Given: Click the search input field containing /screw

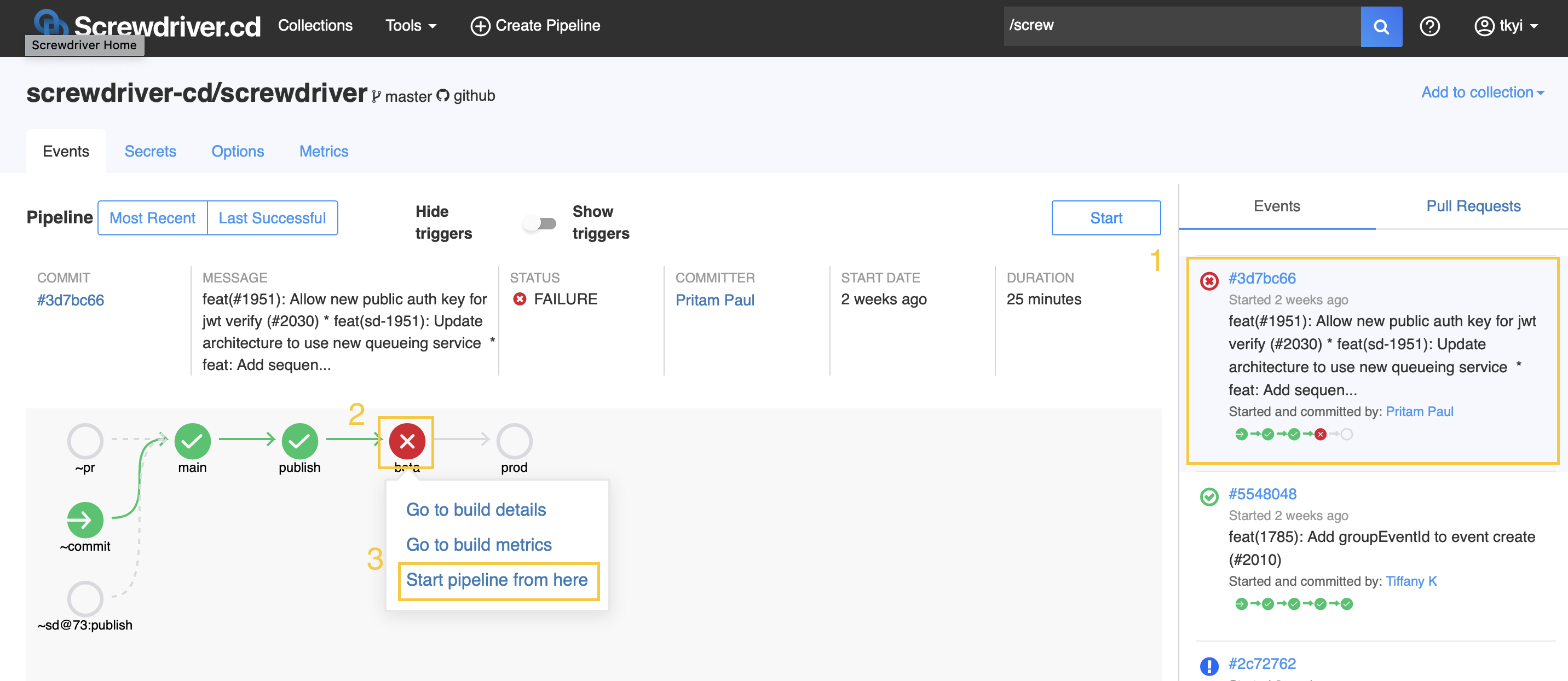Looking at the screenshot, I should [x=1181, y=26].
